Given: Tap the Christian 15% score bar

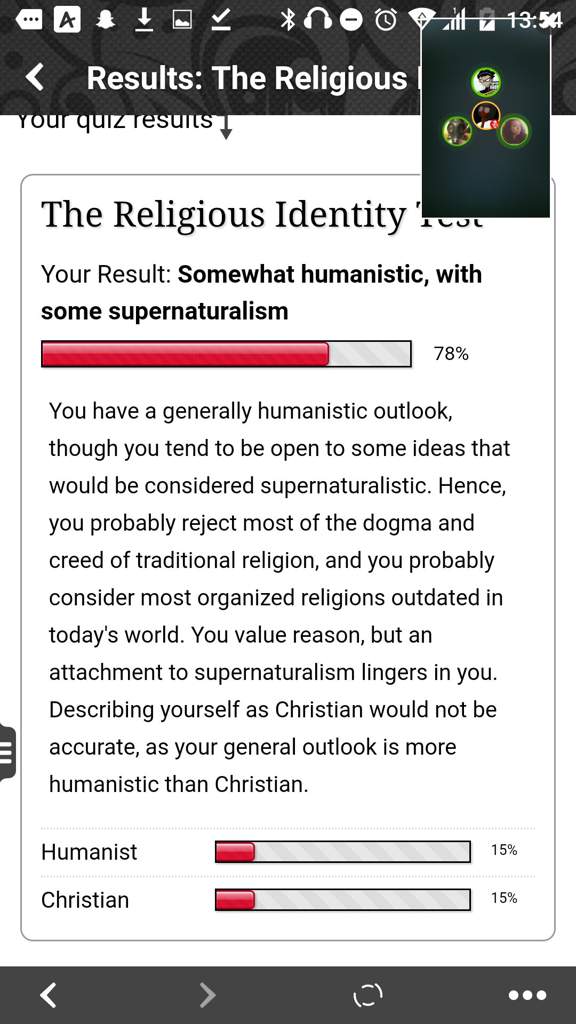Looking at the screenshot, I should [343, 899].
